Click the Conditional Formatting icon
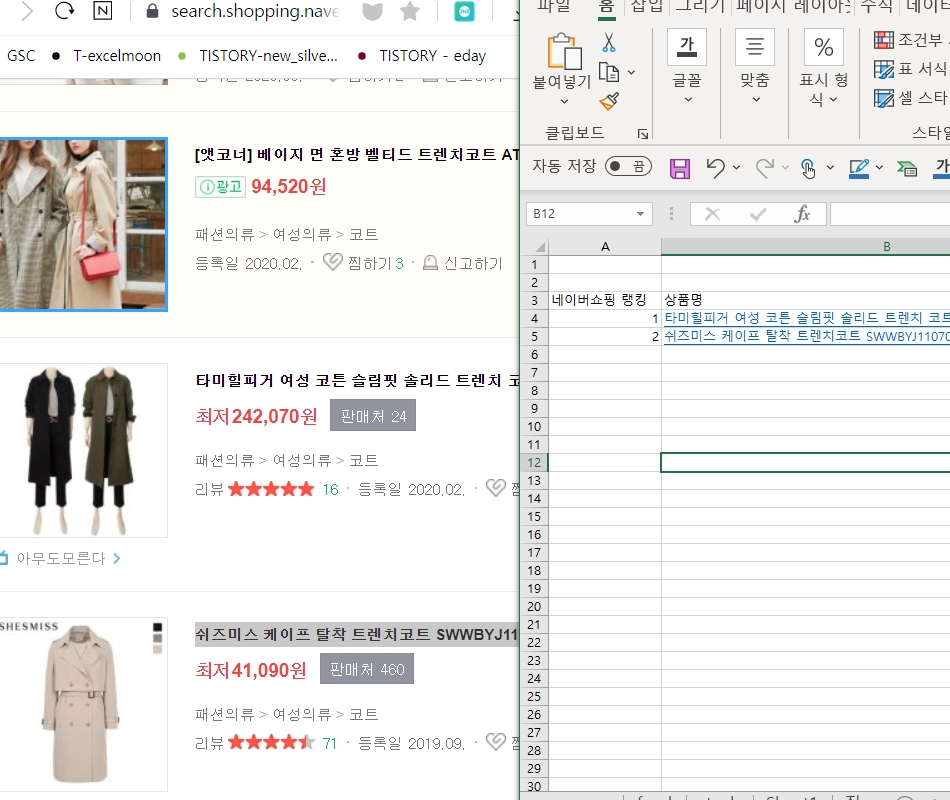The image size is (950, 800). (883, 40)
